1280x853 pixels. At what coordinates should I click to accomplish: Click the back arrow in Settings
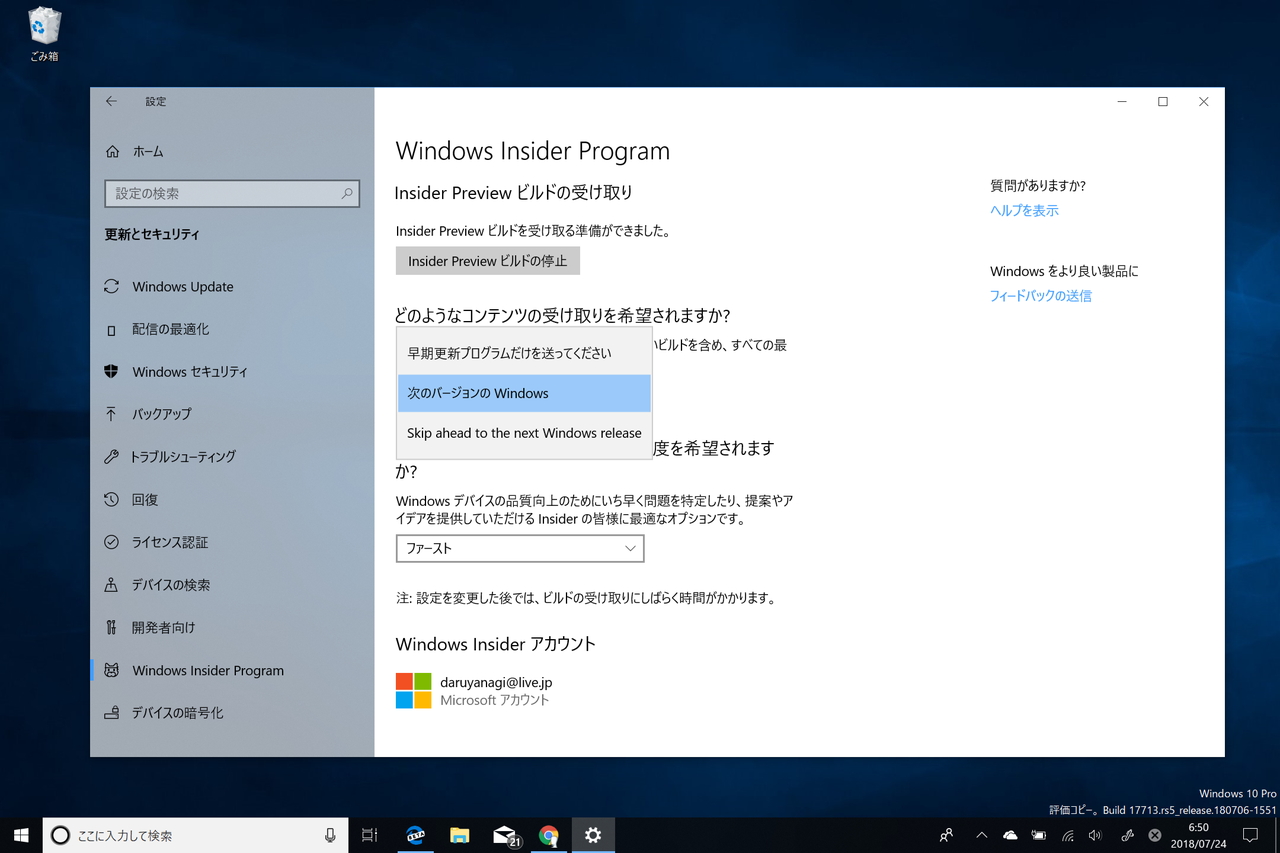(x=111, y=101)
